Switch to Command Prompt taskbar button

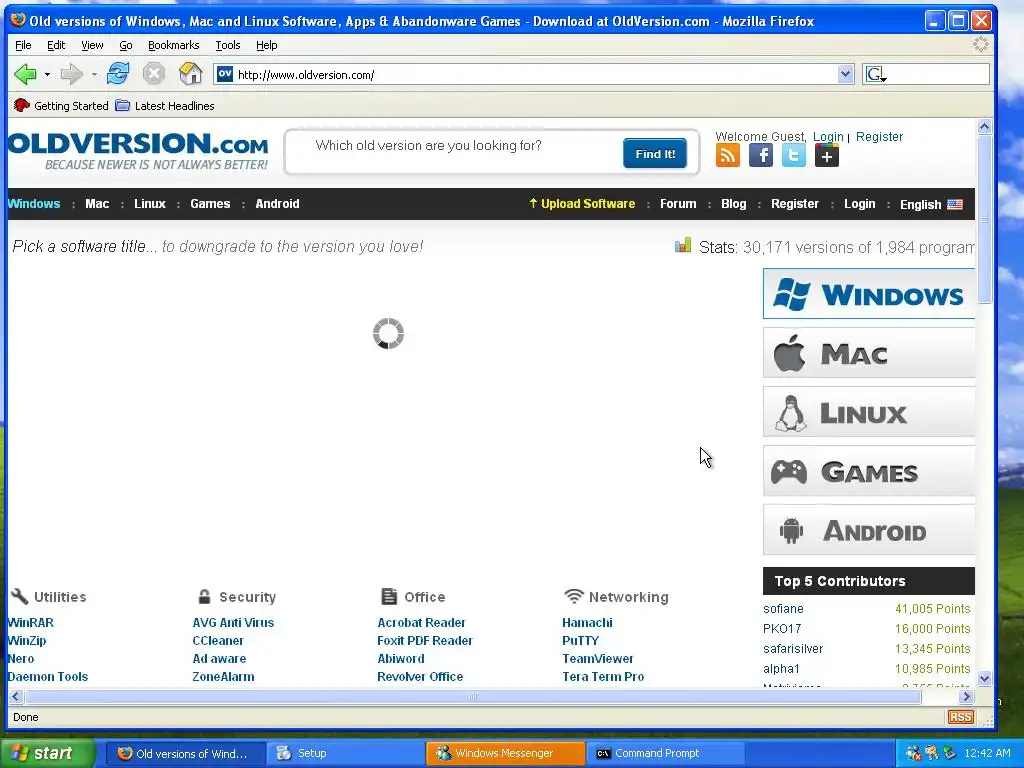[665, 753]
